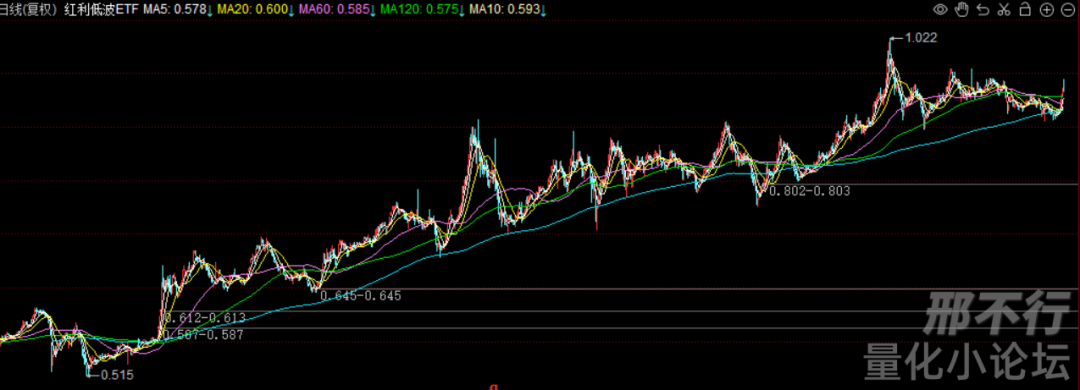Select the 0.802-0.803 horizontal line label

click(809, 192)
